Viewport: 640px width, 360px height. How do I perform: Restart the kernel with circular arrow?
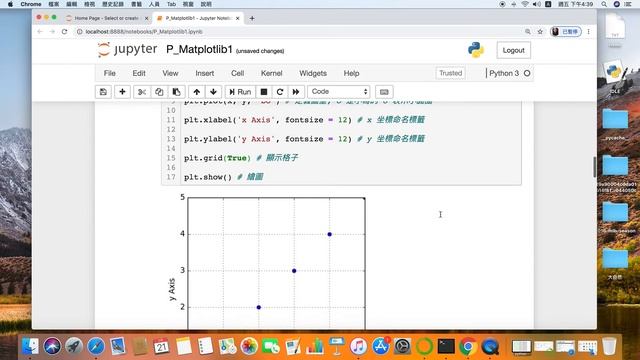[x=280, y=92]
